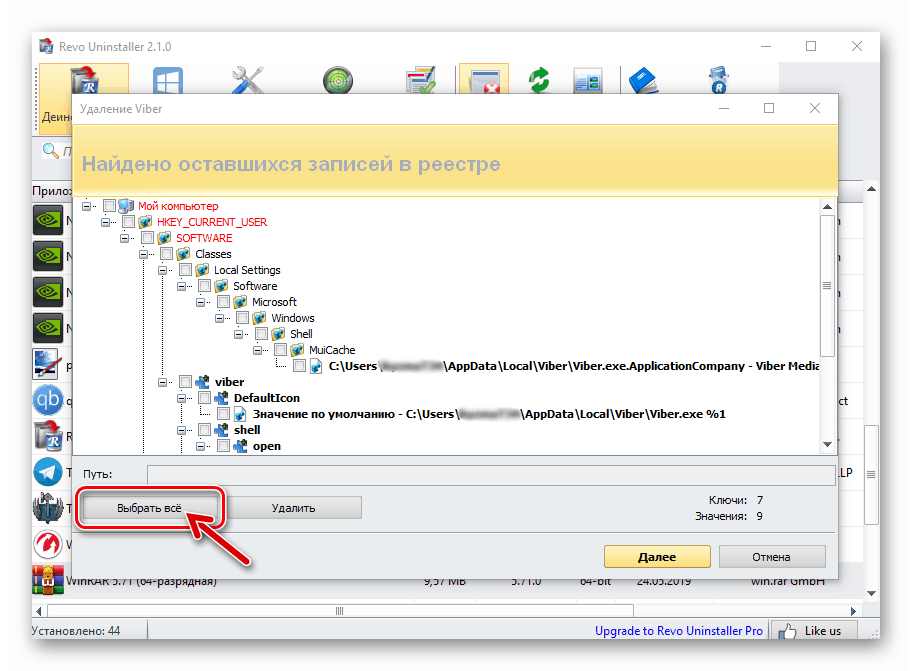Activate Hunter Mode radar icon

click(338, 80)
